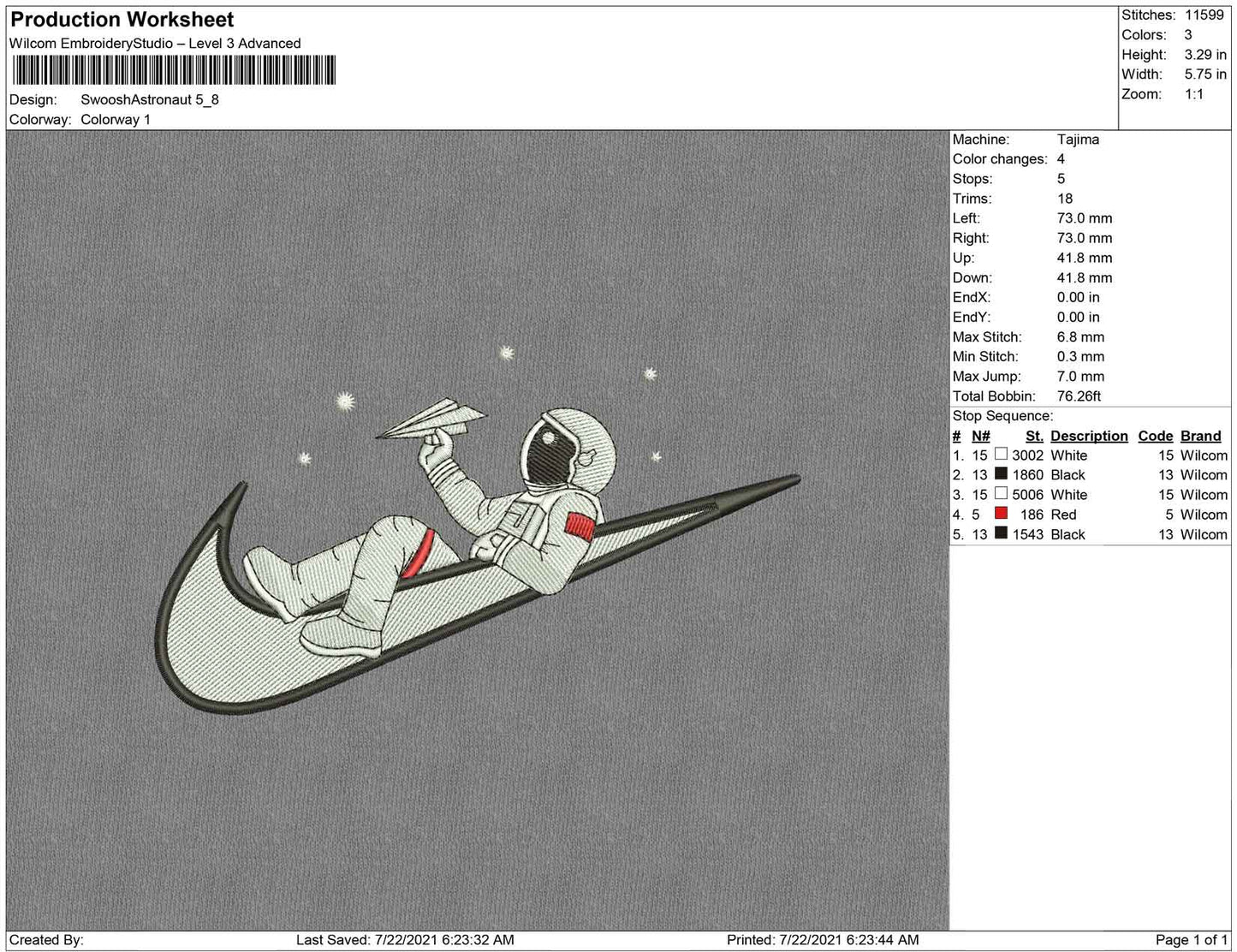
Task: Click the Height value '3.29 in'
Action: [1205, 55]
